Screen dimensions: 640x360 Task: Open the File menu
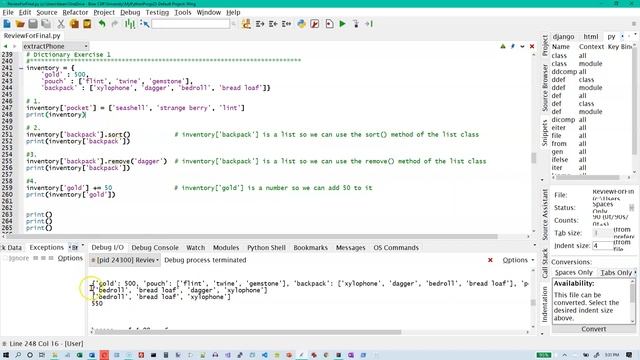tap(8, 12)
